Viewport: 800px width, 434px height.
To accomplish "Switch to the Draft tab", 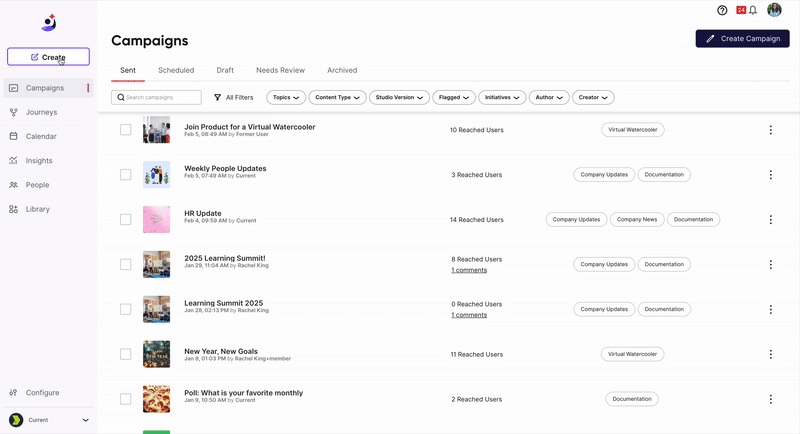I will (225, 70).
